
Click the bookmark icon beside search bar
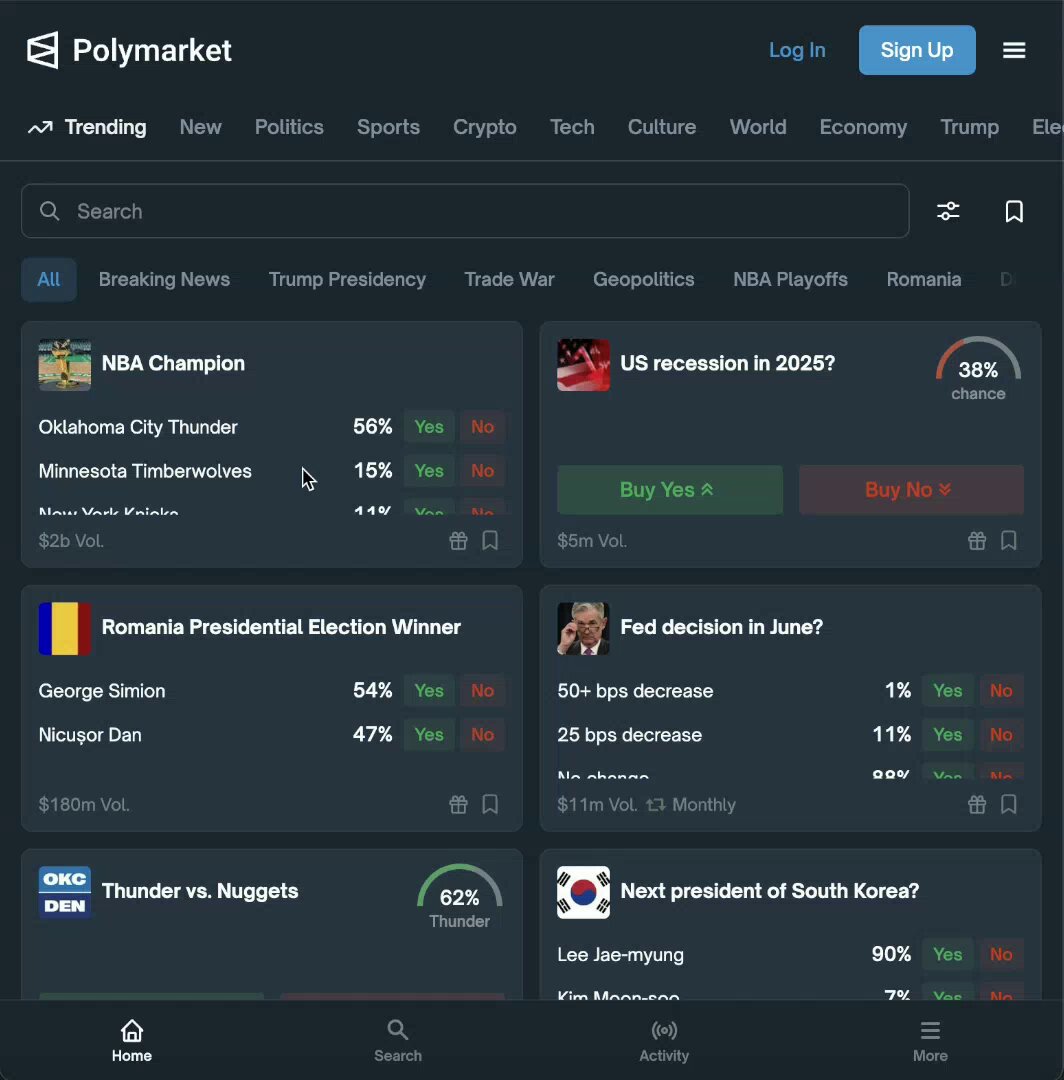[x=1014, y=211]
